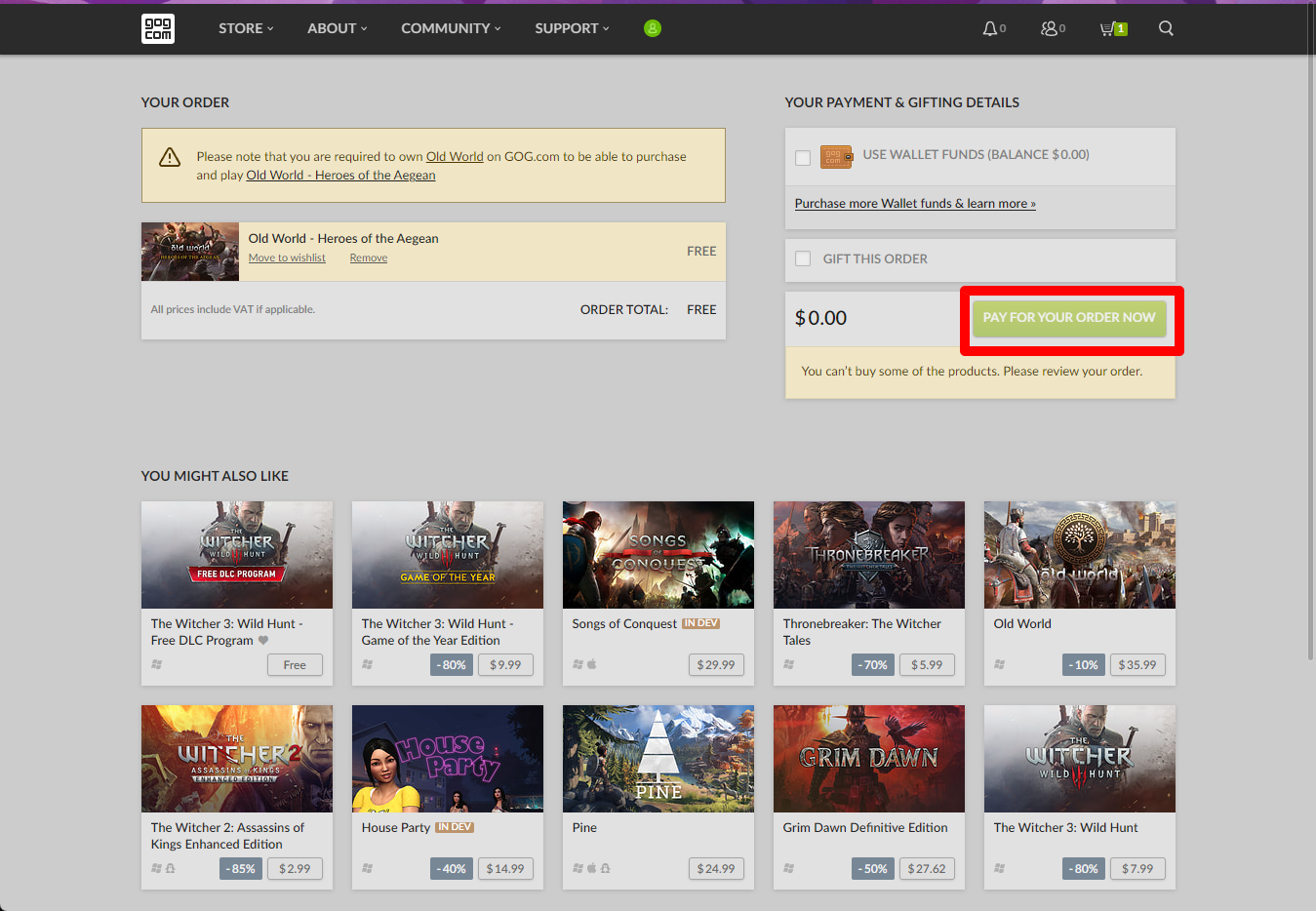
Task: Click the $29.99 price on Songs of Conquest
Action: click(716, 665)
